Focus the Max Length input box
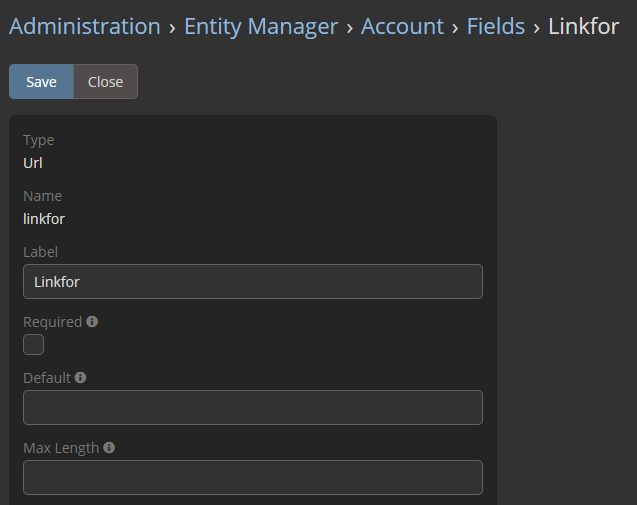 tap(252, 478)
